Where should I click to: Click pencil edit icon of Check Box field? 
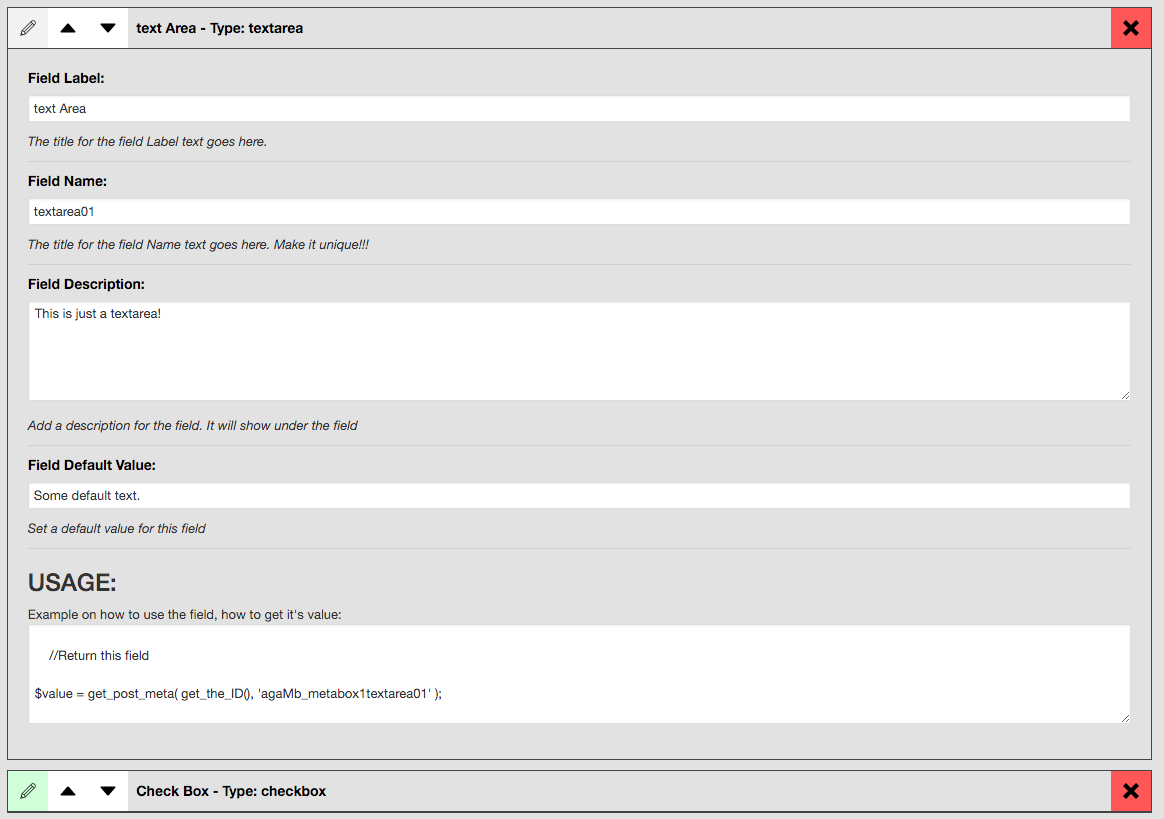tap(28, 791)
